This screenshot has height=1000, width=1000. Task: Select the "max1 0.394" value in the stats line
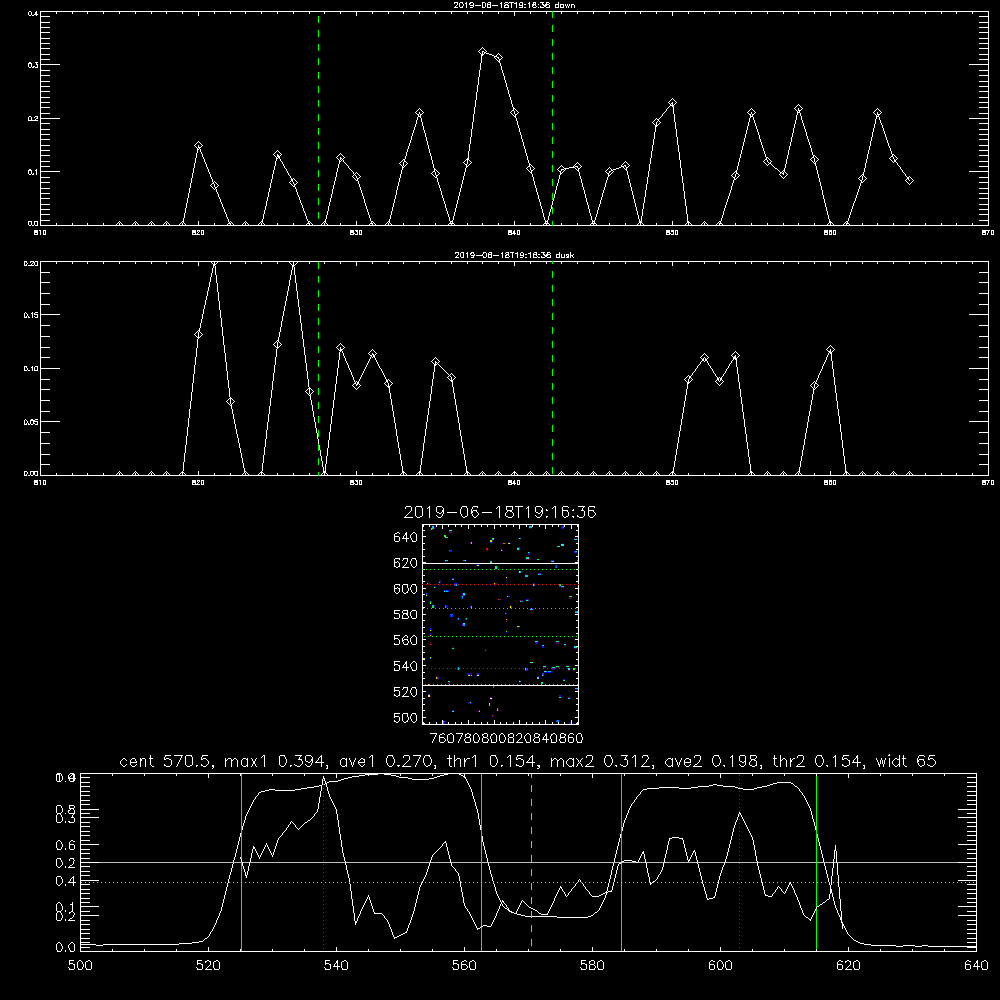[x=274, y=761]
